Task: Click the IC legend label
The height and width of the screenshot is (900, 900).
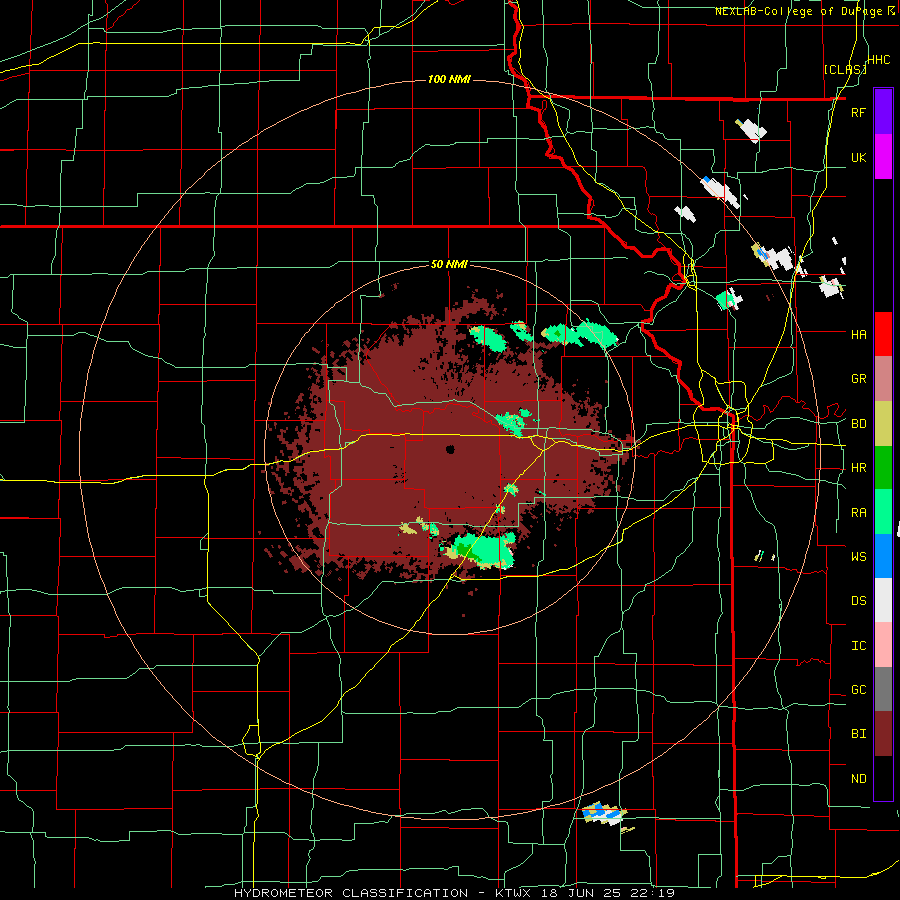Action: 858,646
